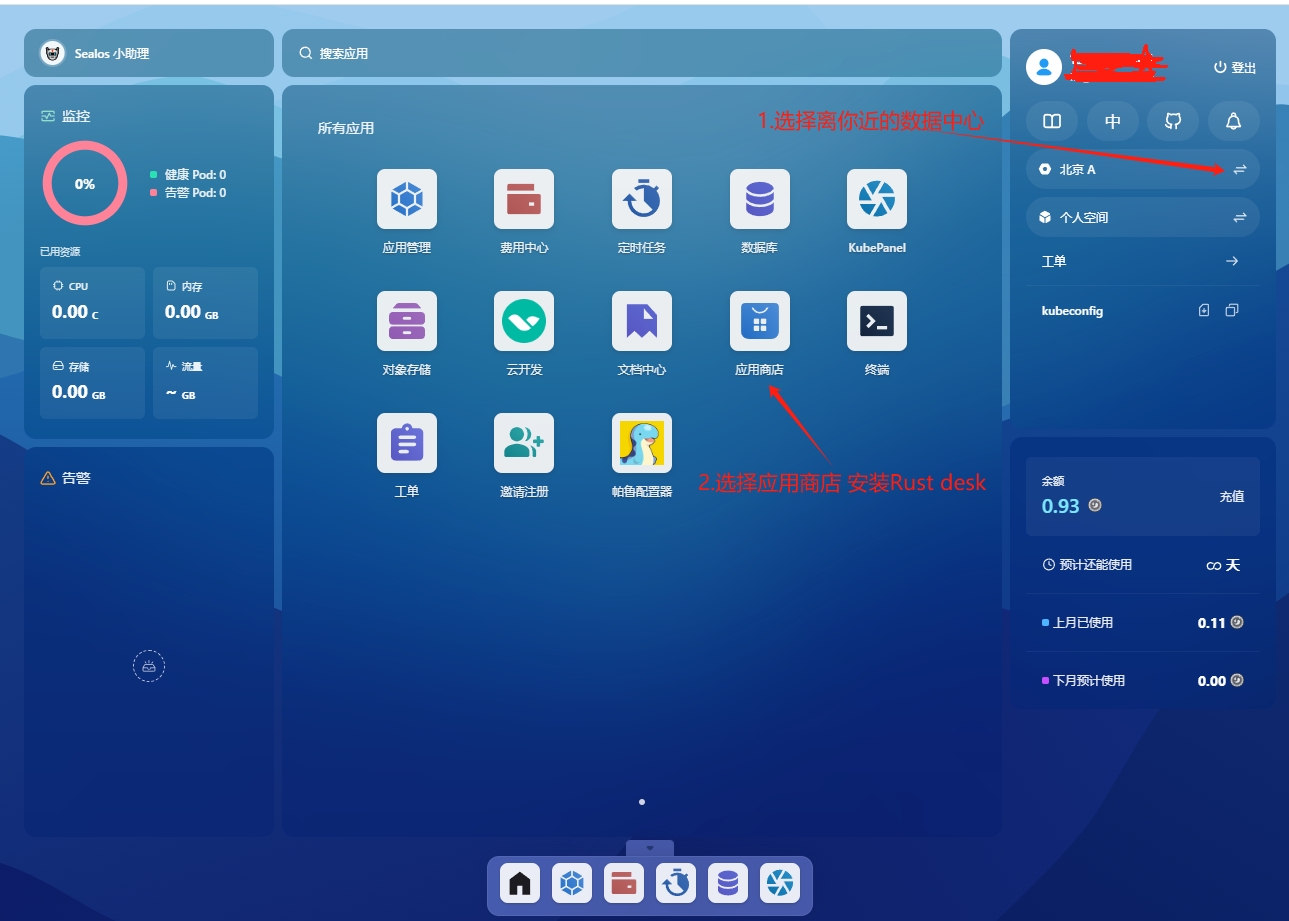
Task: Click the documentation book icon button
Action: [x=1052, y=121]
